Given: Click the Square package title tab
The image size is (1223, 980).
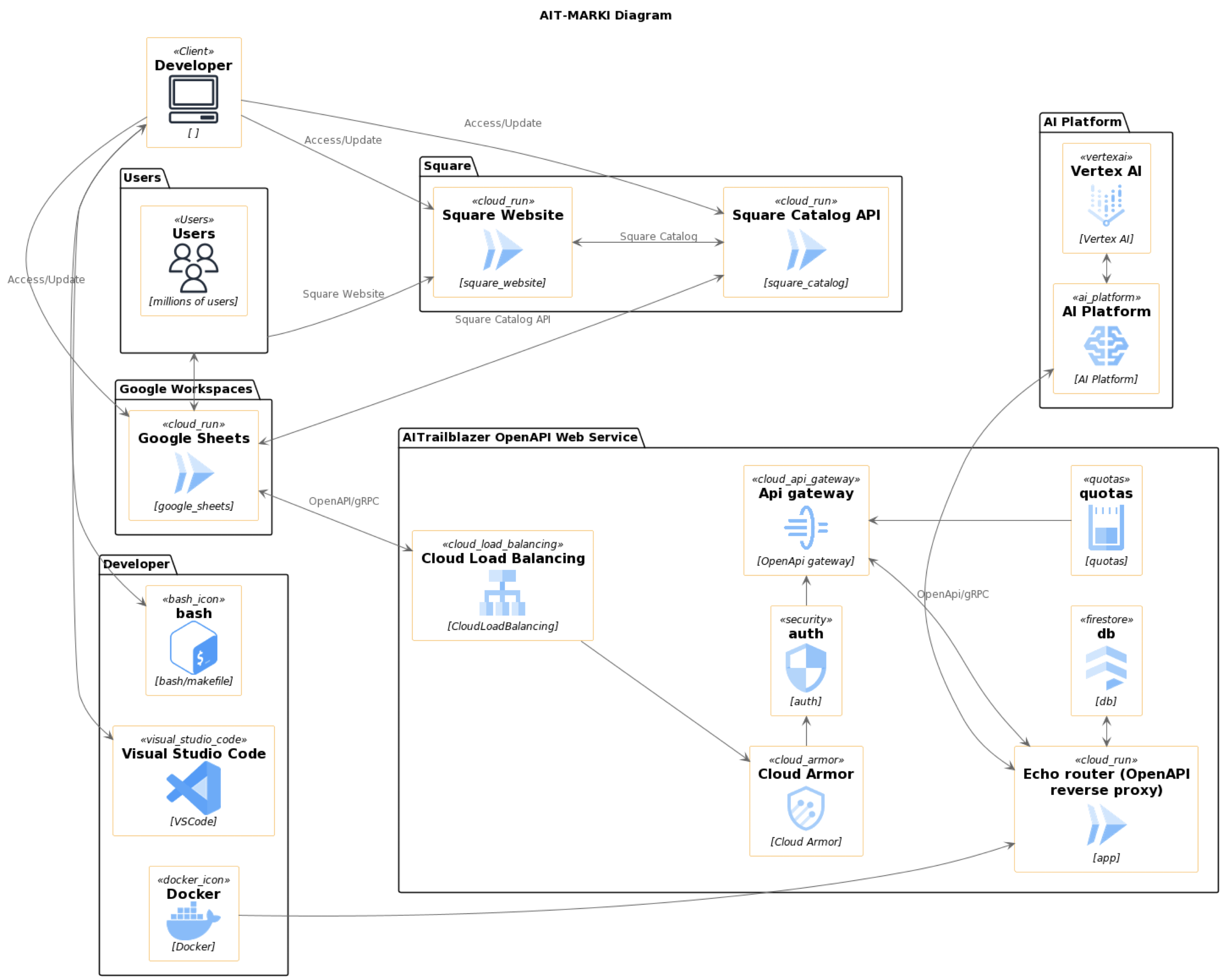Looking at the screenshot, I should 447,166.
